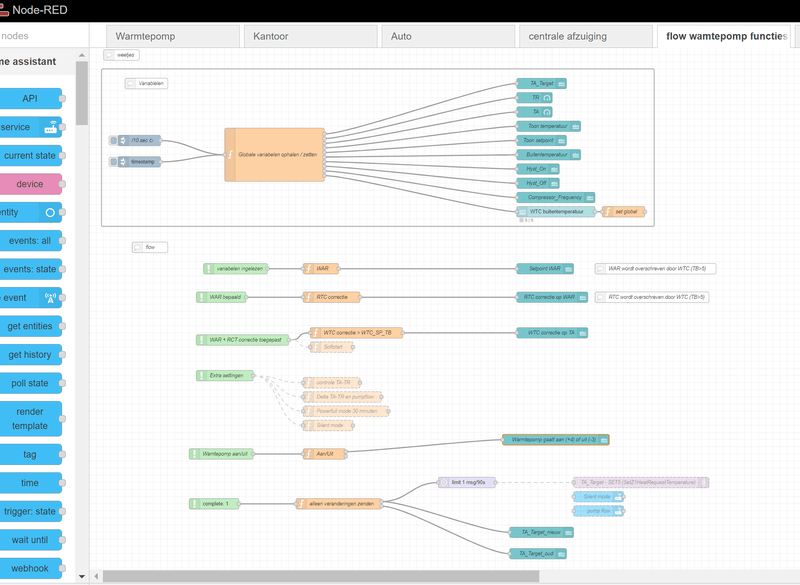
Task: Pick the 'webhook' palette node
Action: 30,568
